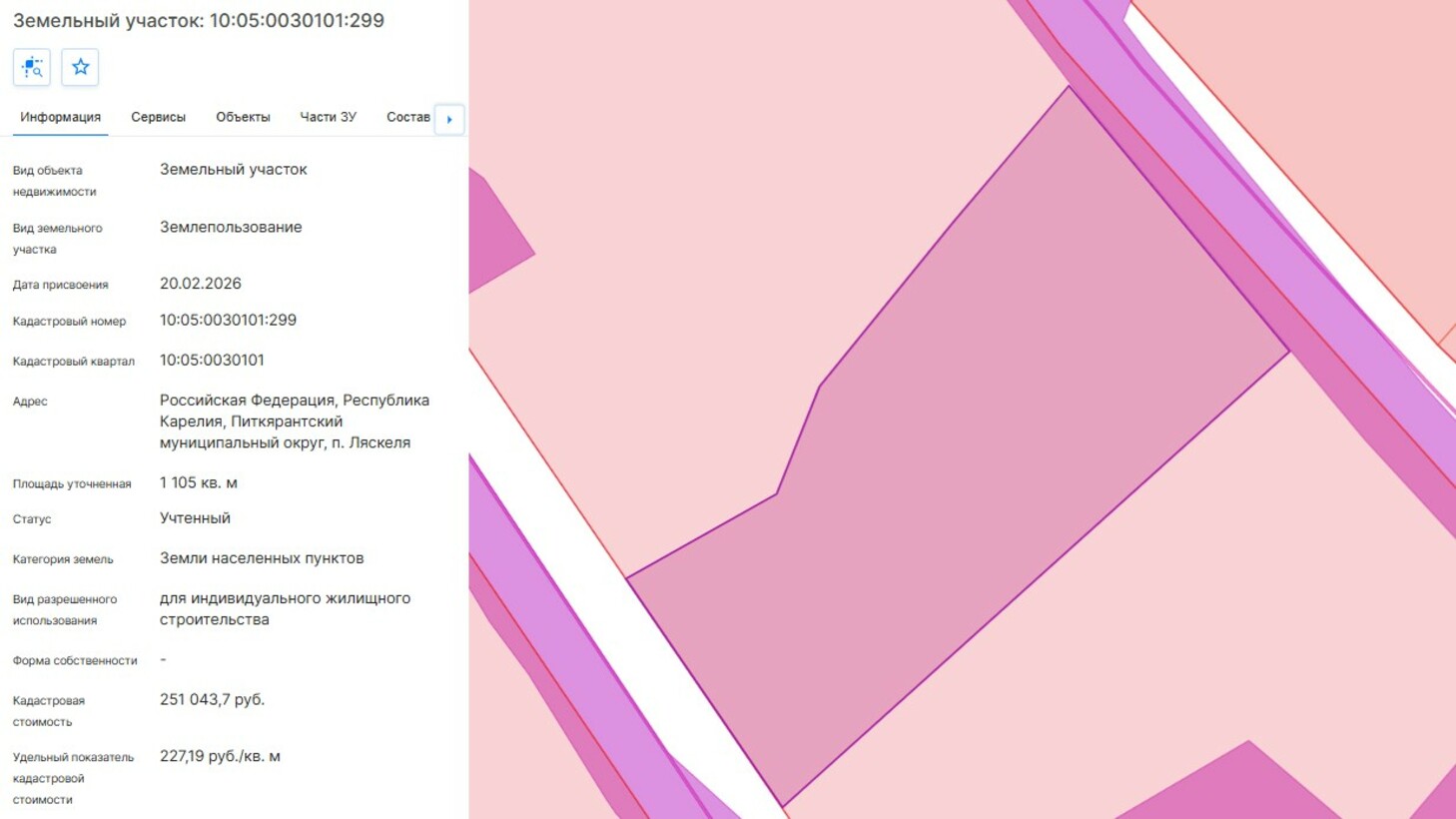Add the parcel to favorites with the star
This screenshot has height=819, width=1456.
(x=80, y=68)
